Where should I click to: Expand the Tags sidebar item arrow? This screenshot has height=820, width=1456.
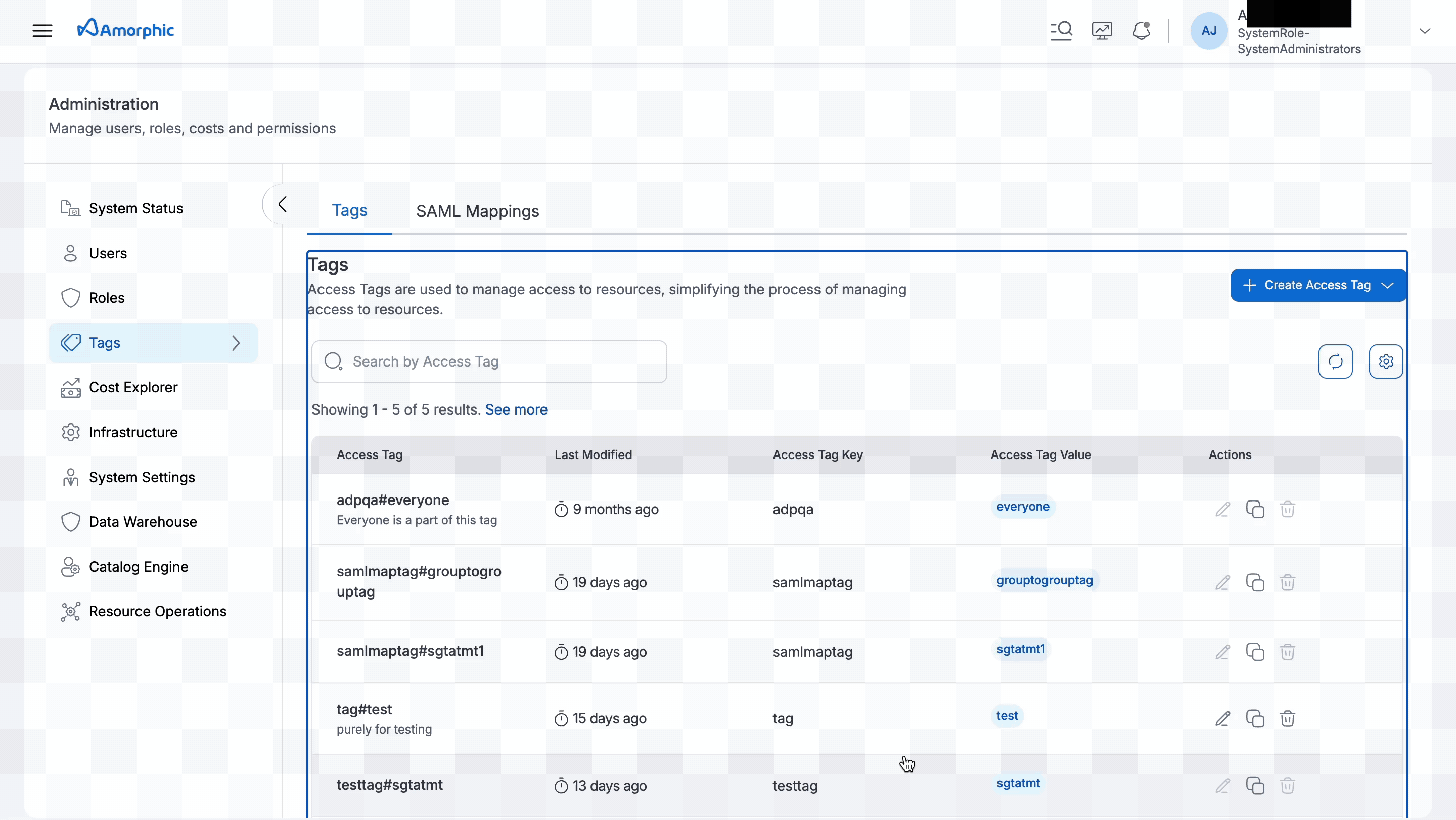[236, 342]
